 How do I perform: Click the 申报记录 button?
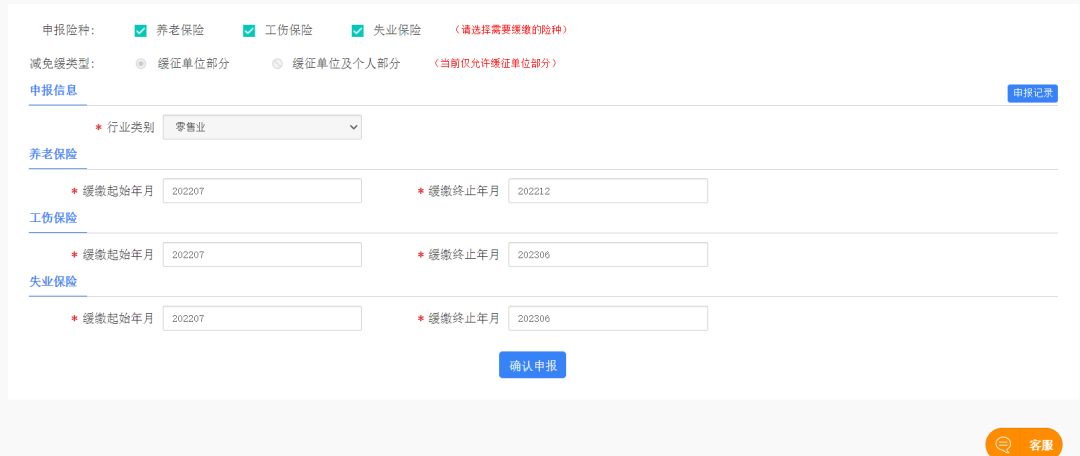pyautogui.click(x=1032, y=93)
